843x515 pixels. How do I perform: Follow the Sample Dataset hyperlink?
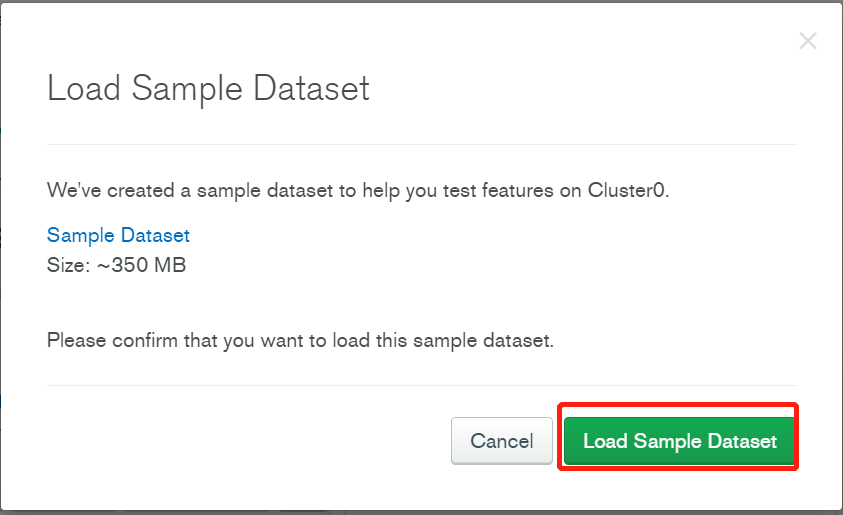click(118, 235)
